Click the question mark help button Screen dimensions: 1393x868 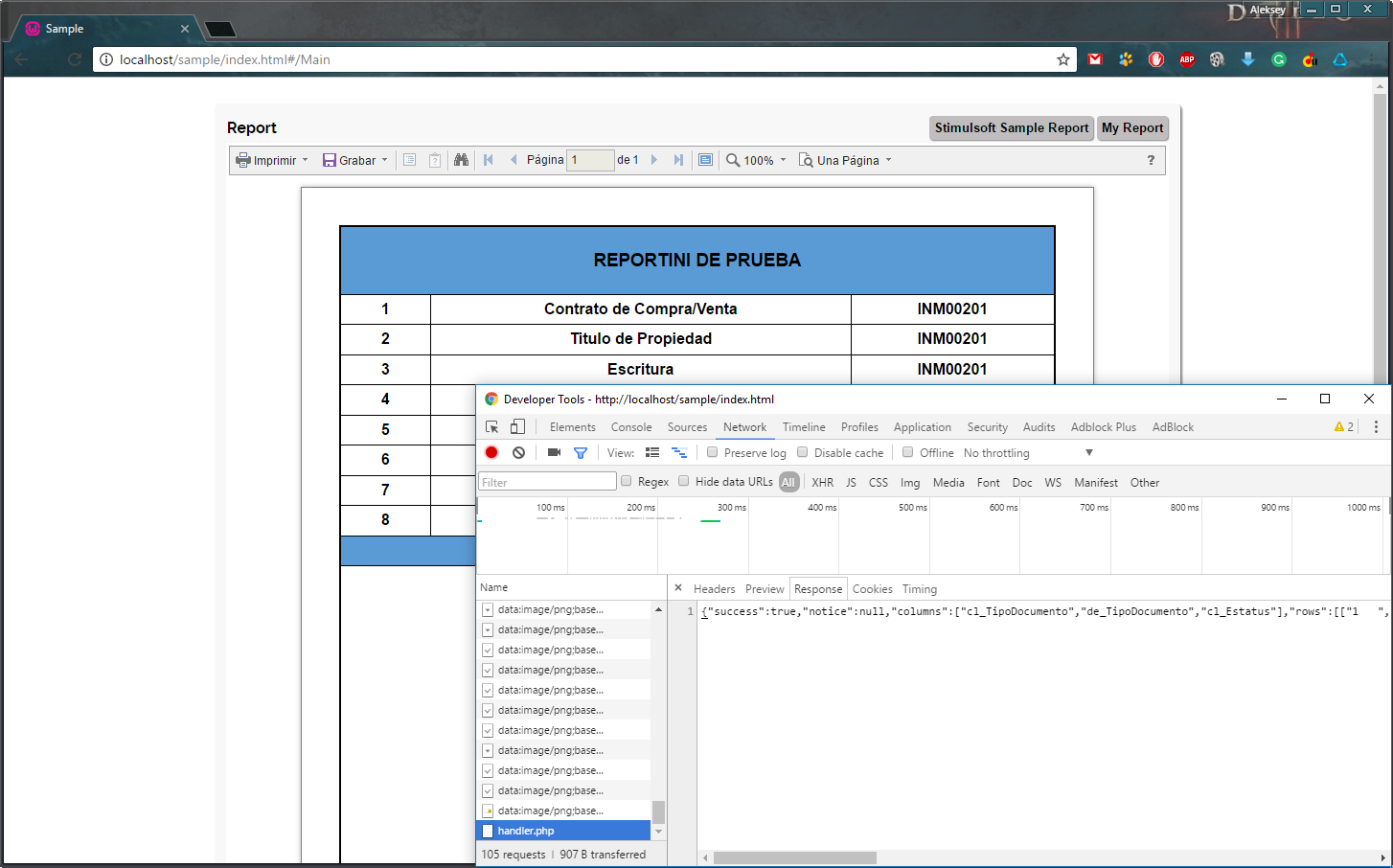coord(1151,160)
